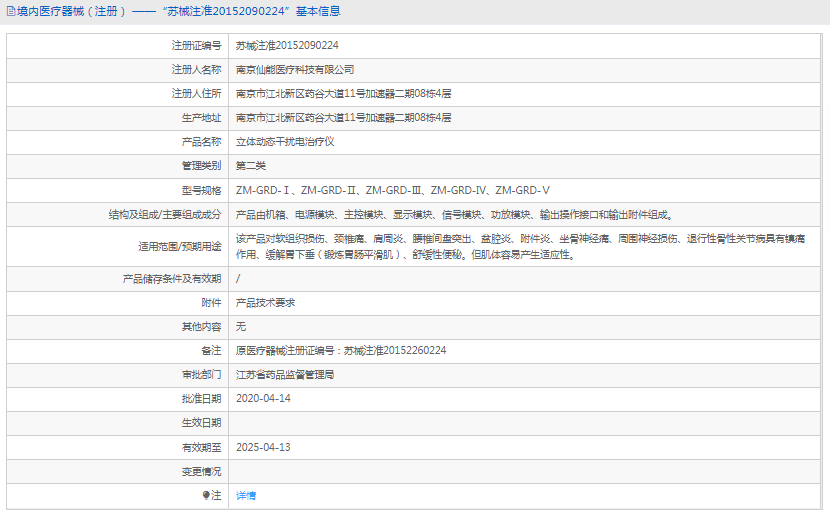Select the ZM-GRD model specification text

pyautogui.click(x=393, y=190)
